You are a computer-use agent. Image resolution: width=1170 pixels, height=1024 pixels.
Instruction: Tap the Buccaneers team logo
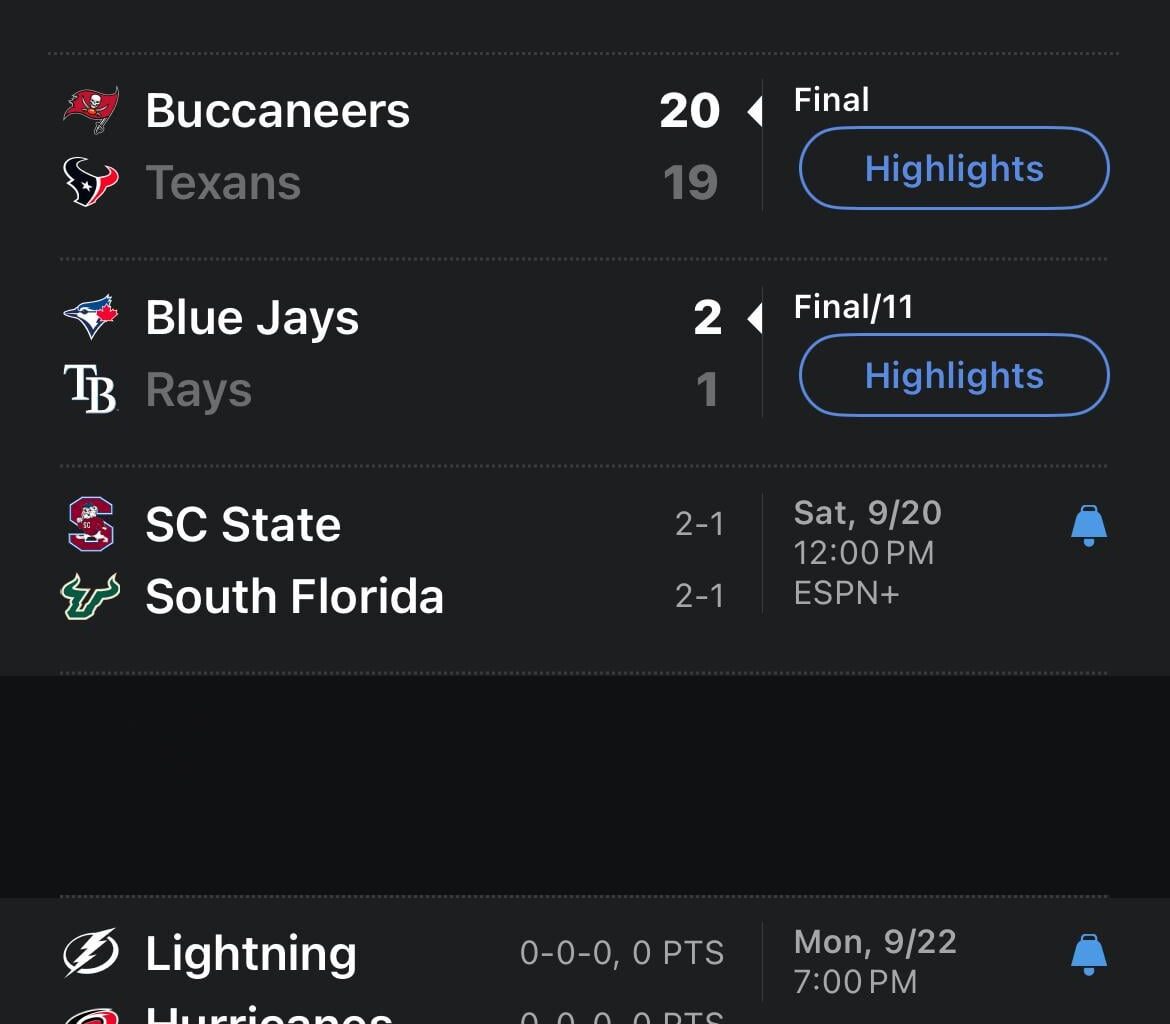tap(91, 110)
